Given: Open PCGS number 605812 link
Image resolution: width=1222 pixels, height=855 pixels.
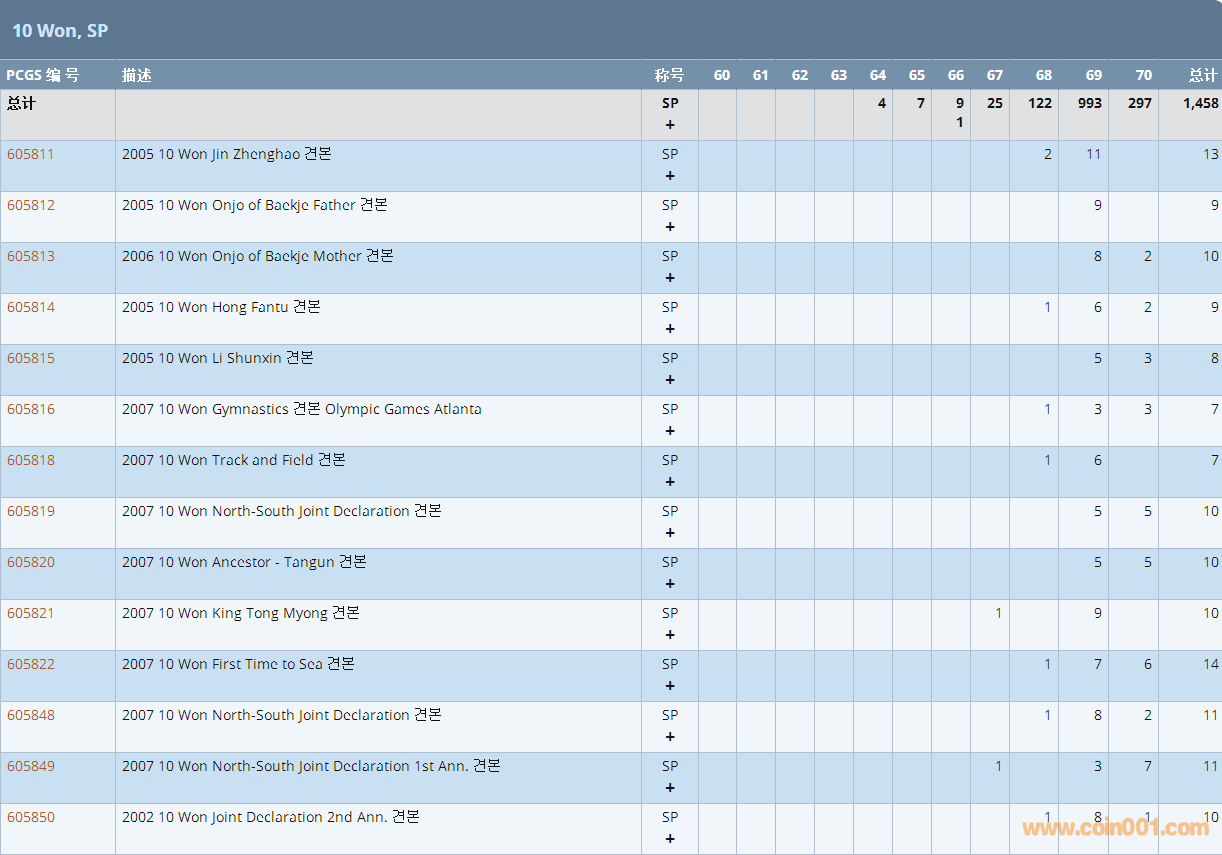Looking at the screenshot, I should point(31,205).
